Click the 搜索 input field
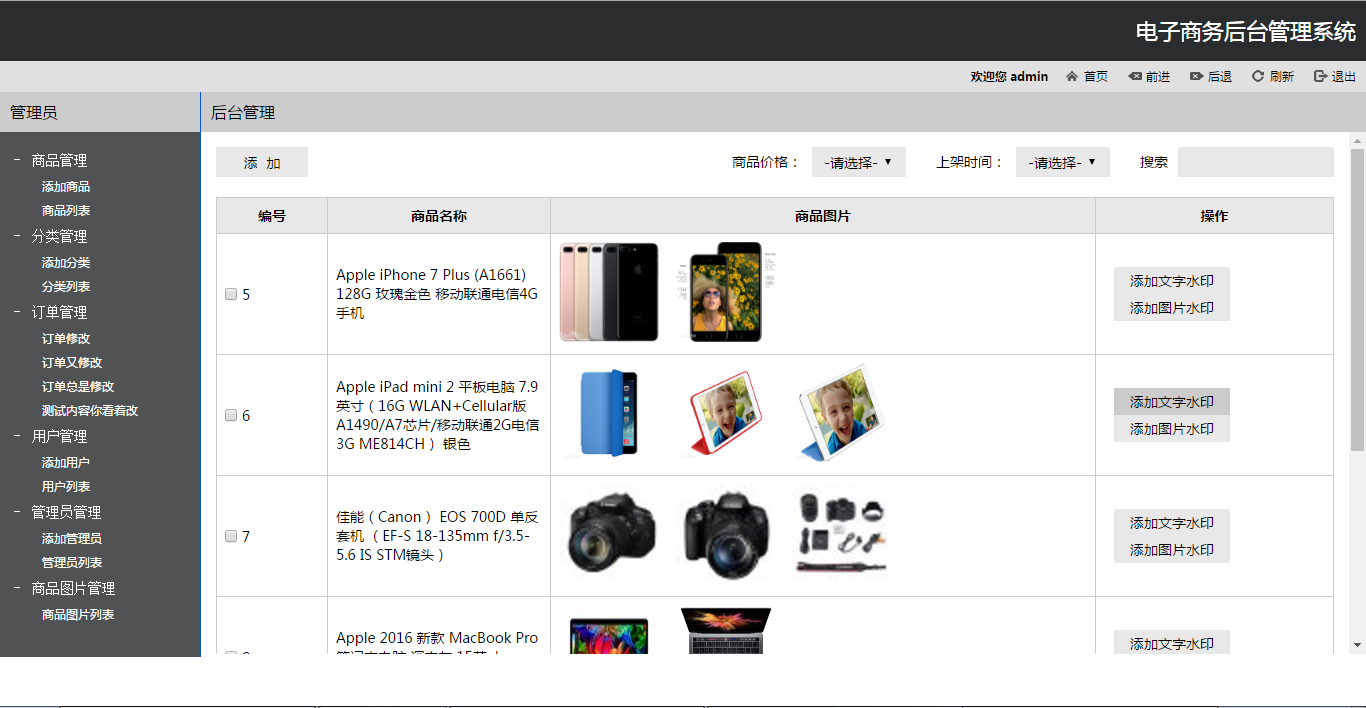Viewport: 1366px width, 708px height. (x=1256, y=162)
